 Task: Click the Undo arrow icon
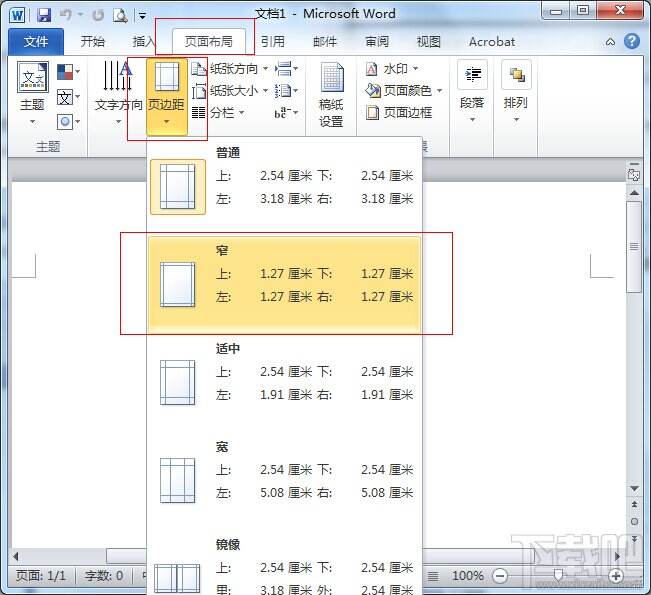pos(66,15)
